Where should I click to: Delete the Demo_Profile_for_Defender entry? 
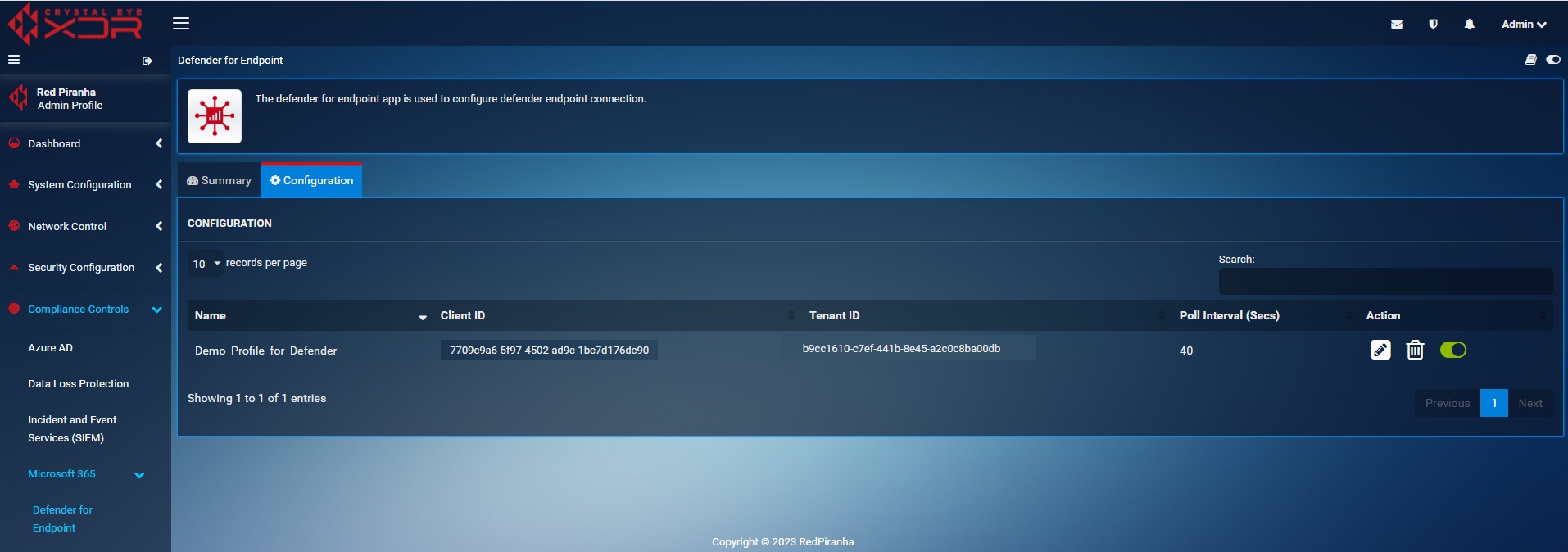pos(1415,351)
